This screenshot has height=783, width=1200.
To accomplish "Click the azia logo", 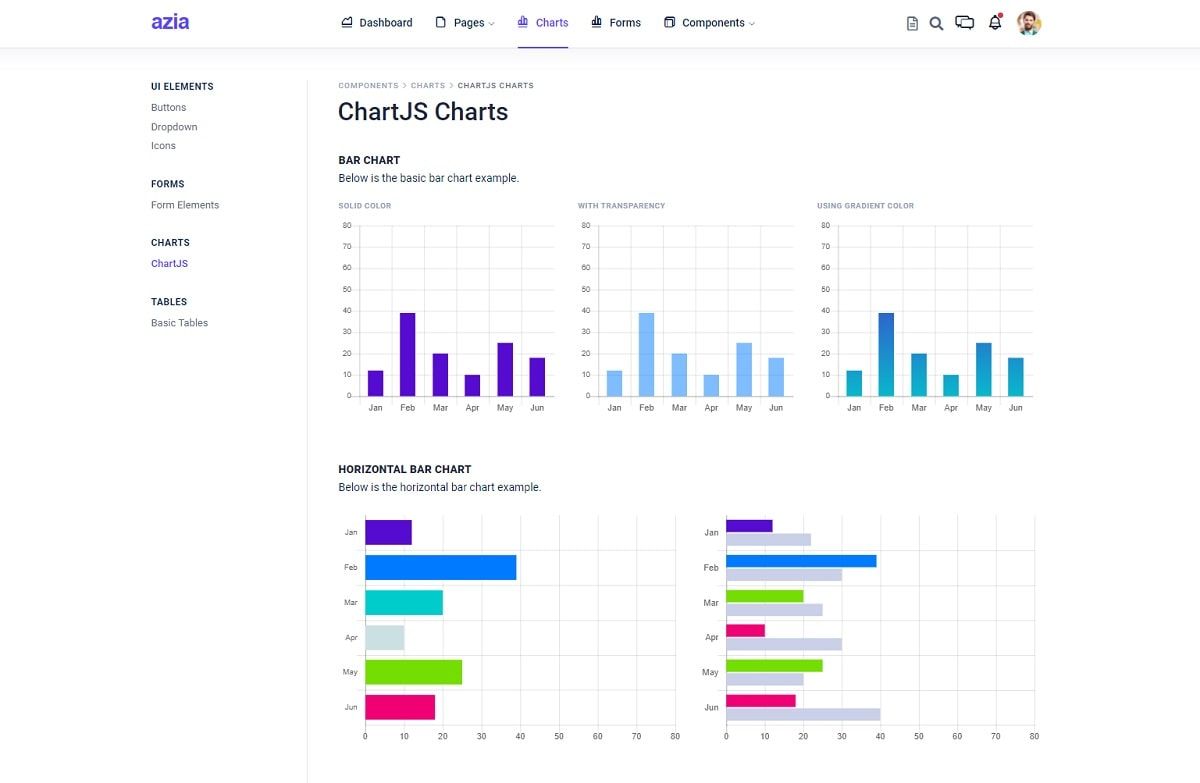I will click(x=170, y=21).
